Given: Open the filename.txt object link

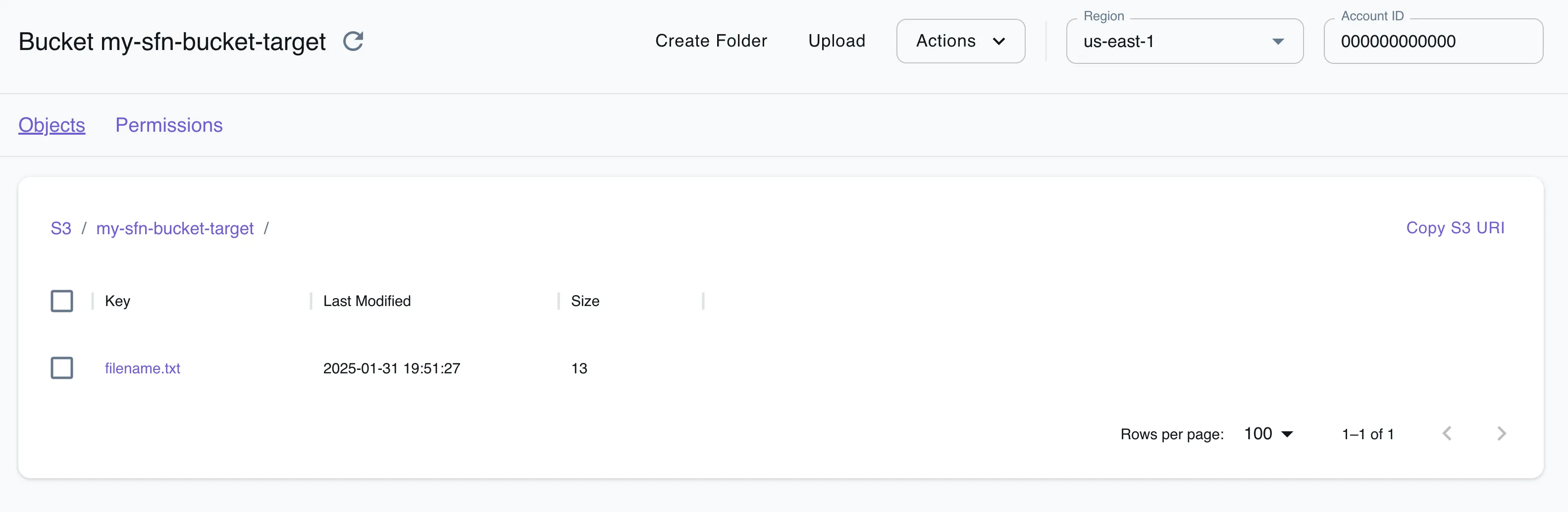Looking at the screenshot, I should point(143,368).
